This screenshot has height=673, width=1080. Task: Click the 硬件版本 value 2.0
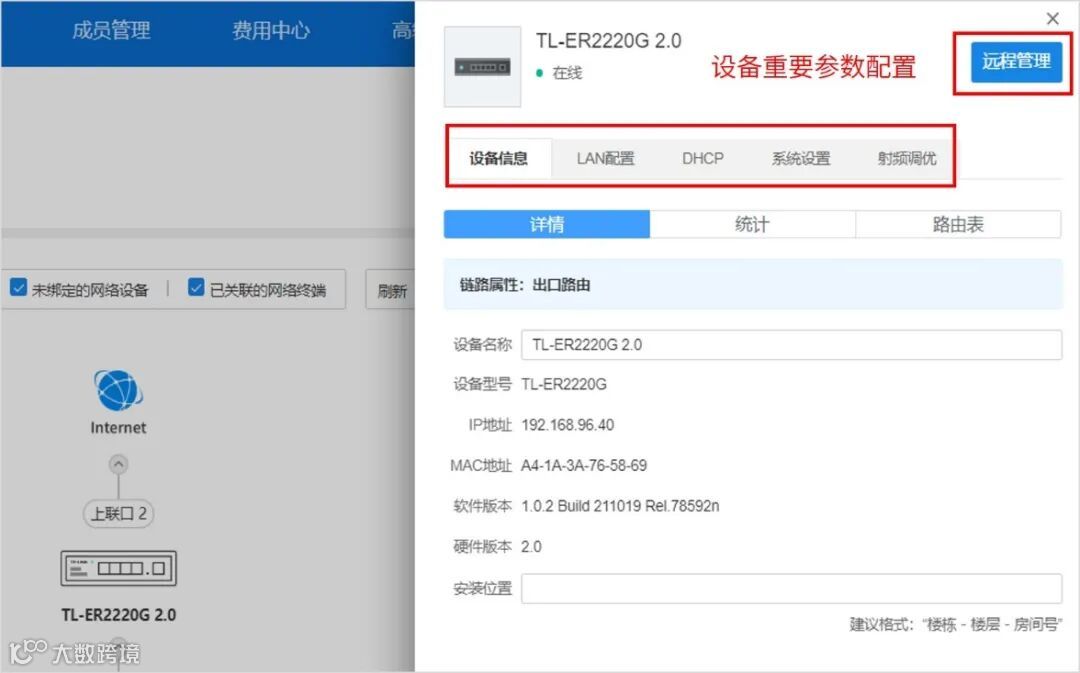(x=531, y=547)
